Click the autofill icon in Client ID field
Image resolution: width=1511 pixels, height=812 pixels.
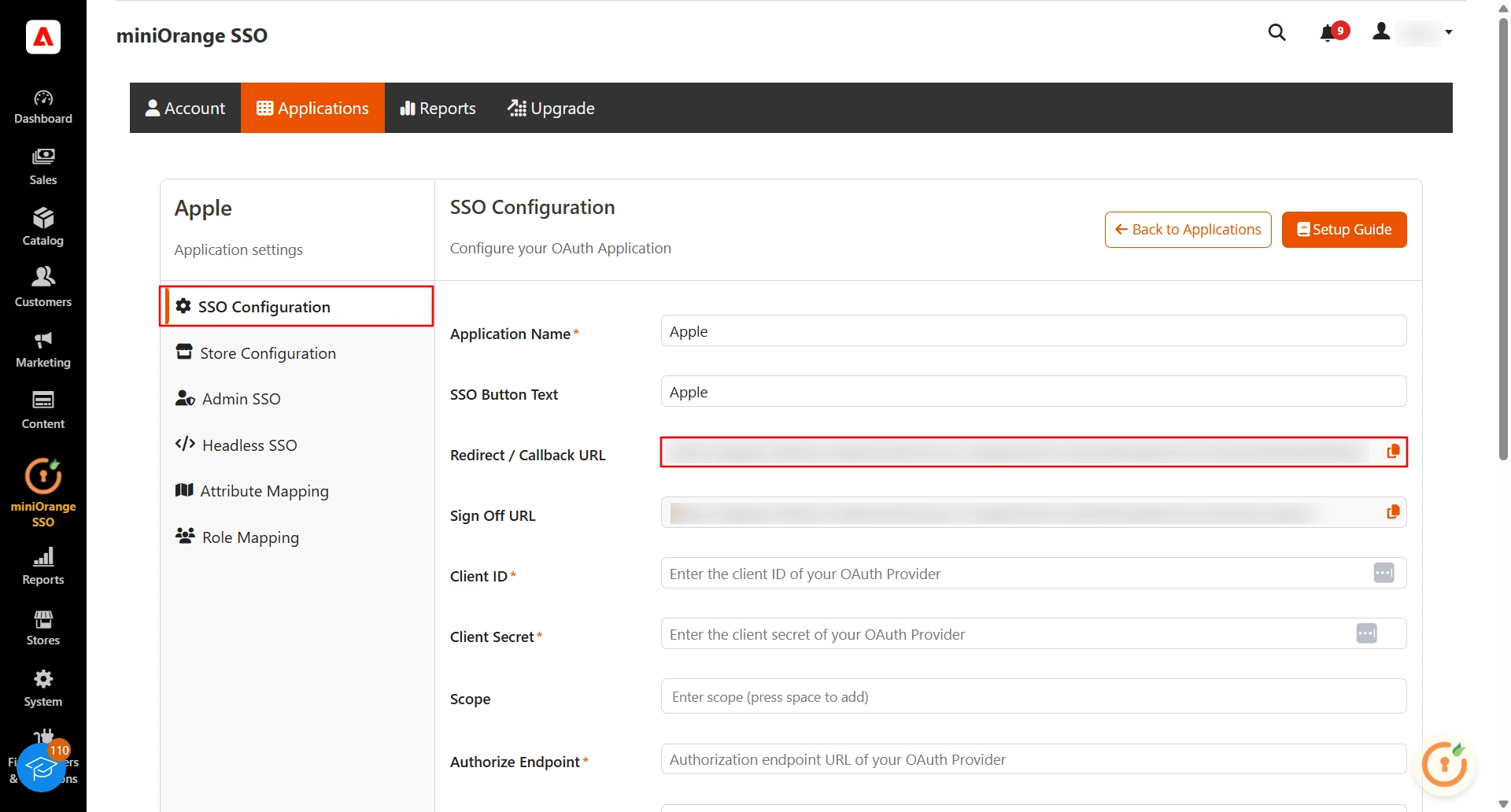tap(1384, 573)
